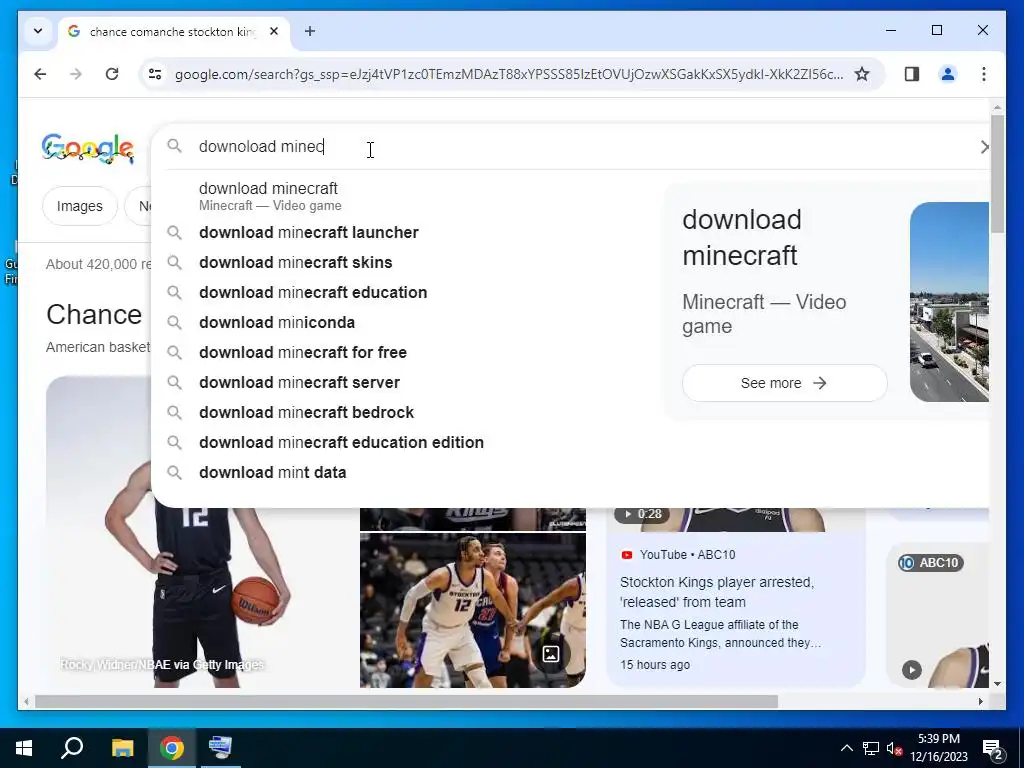Select 'download minecraft launcher' suggestion

408,232
